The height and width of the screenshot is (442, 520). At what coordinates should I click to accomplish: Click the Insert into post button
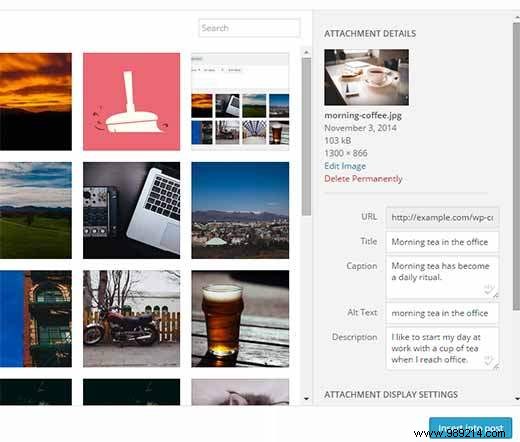click(471, 428)
